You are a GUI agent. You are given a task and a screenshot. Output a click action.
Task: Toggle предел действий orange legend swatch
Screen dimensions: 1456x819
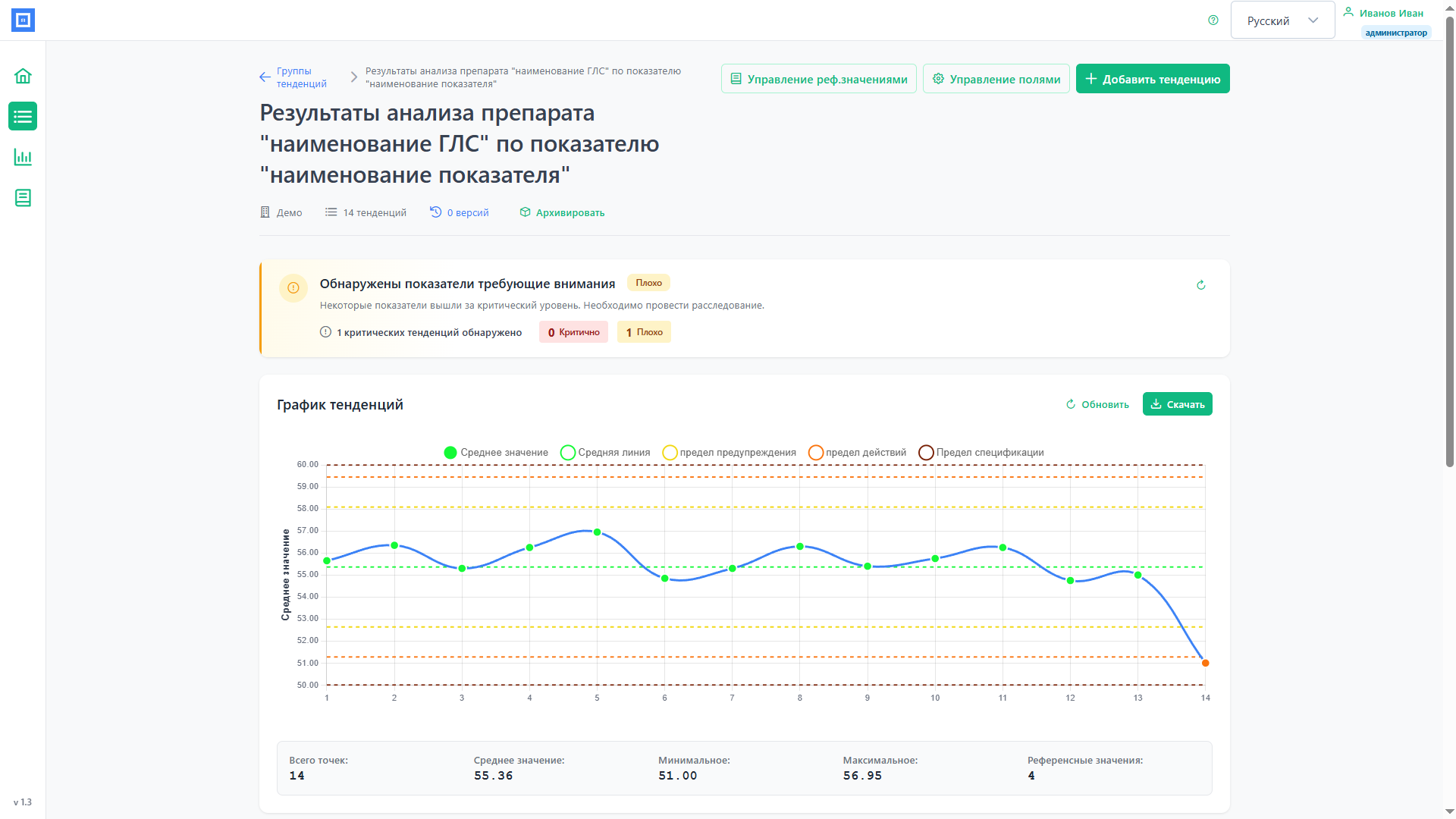[816, 453]
